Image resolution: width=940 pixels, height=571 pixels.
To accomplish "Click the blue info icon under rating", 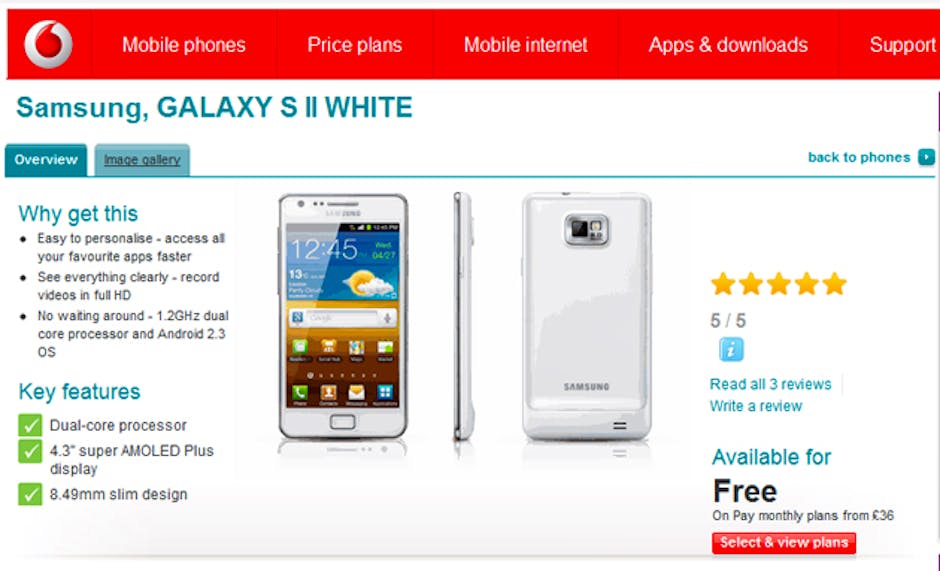I will [731, 349].
